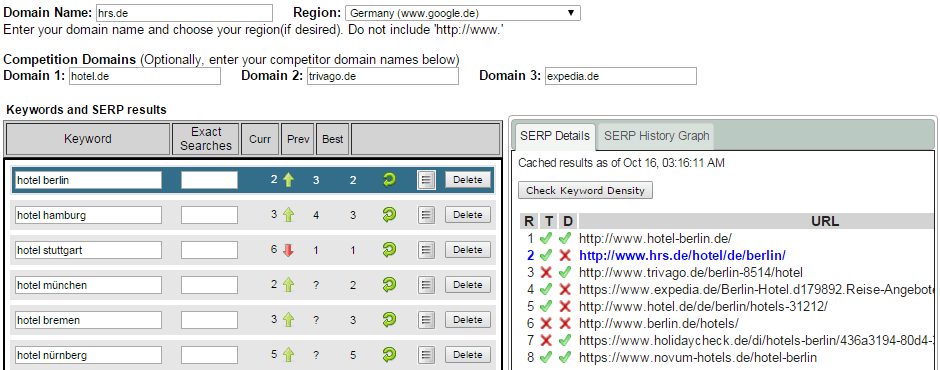Refresh ranking for hotel nürnberg keyword
This screenshot has width=940, height=370.
click(389, 355)
